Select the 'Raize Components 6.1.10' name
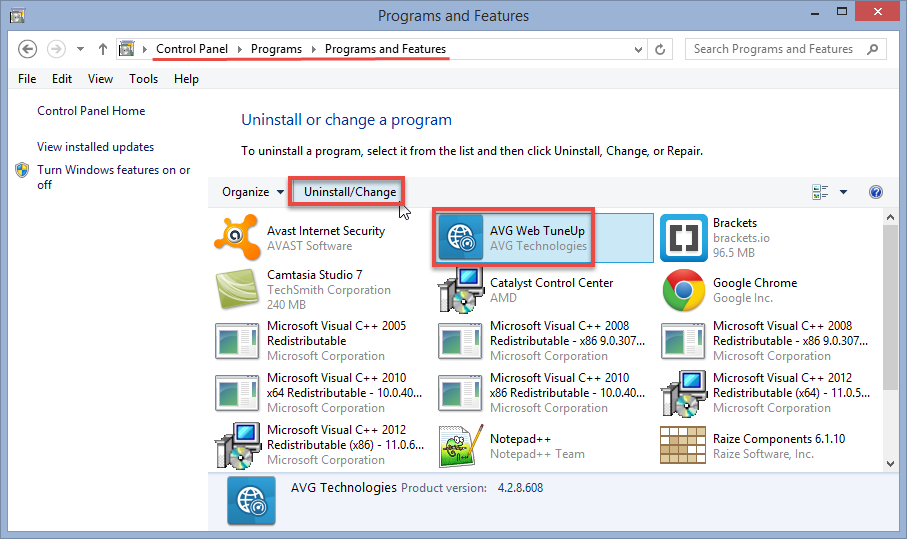 pyautogui.click(x=779, y=439)
